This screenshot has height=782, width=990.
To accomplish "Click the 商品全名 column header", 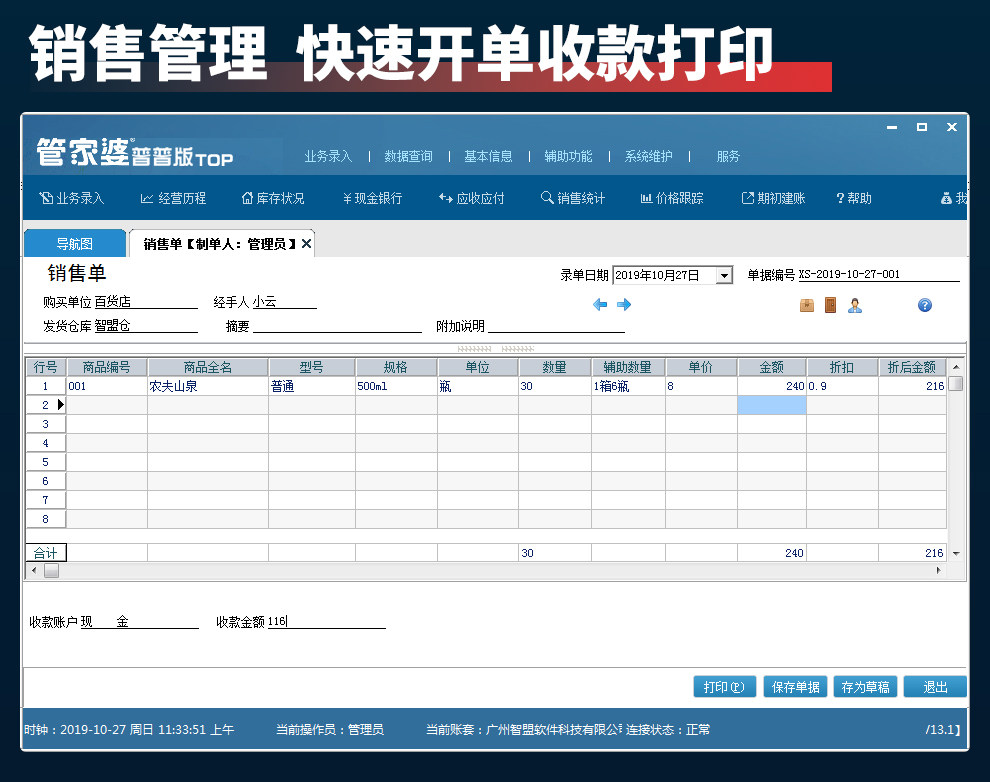I will [208, 367].
